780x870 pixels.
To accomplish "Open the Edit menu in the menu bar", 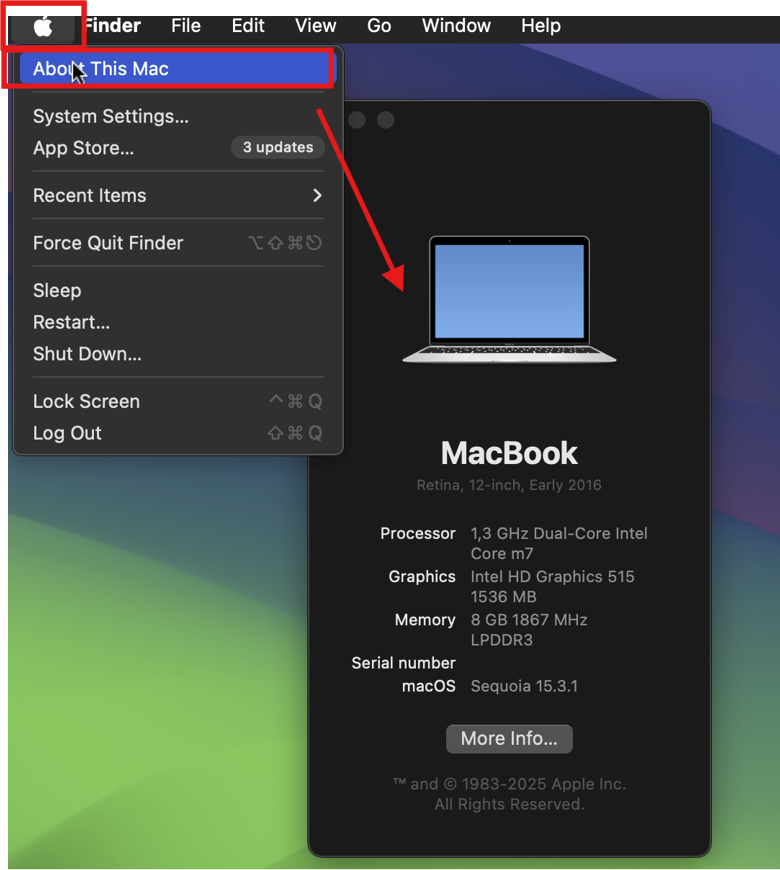I will [248, 26].
